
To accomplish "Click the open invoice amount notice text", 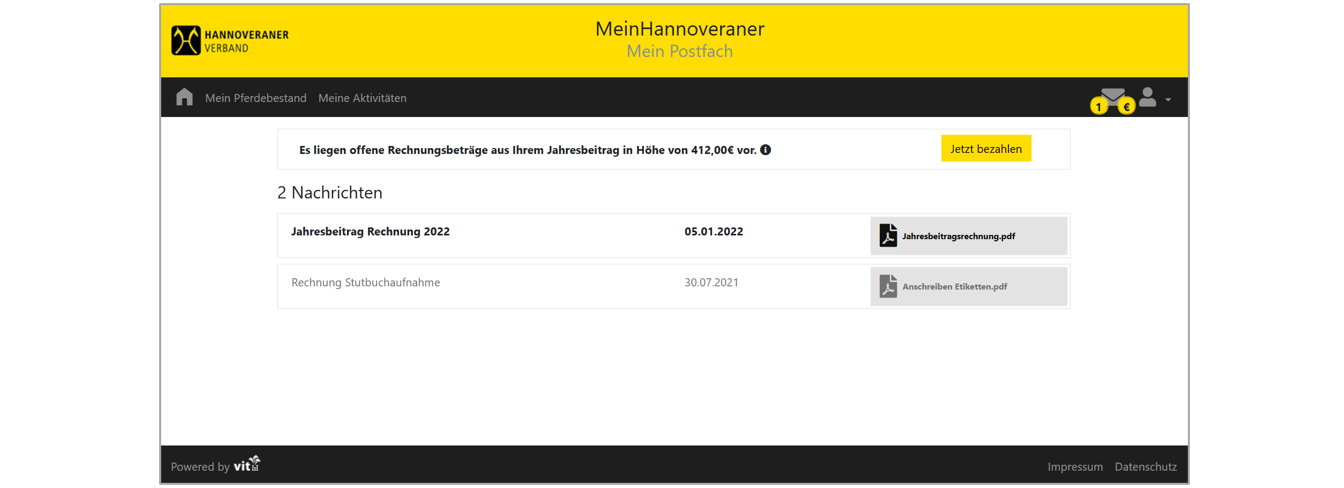I will click(x=528, y=150).
